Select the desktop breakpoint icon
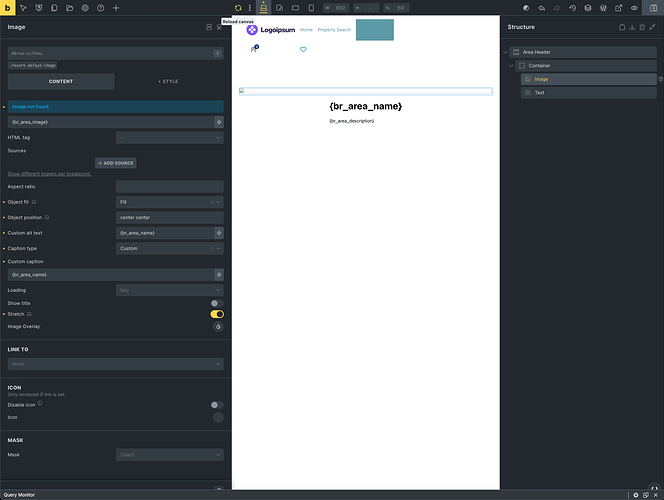Viewport: 664px width, 500px height. tap(263, 8)
